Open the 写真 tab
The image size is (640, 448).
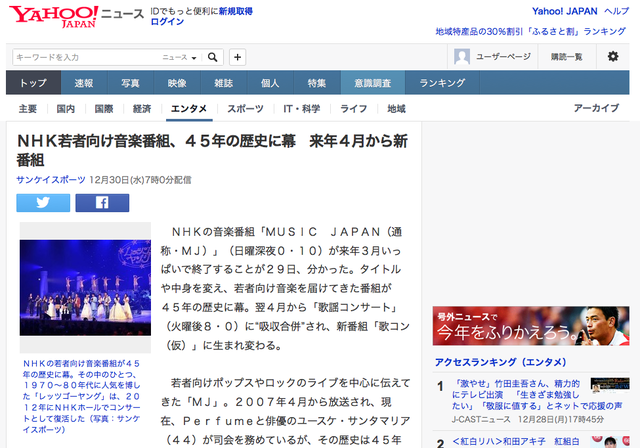[131, 83]
